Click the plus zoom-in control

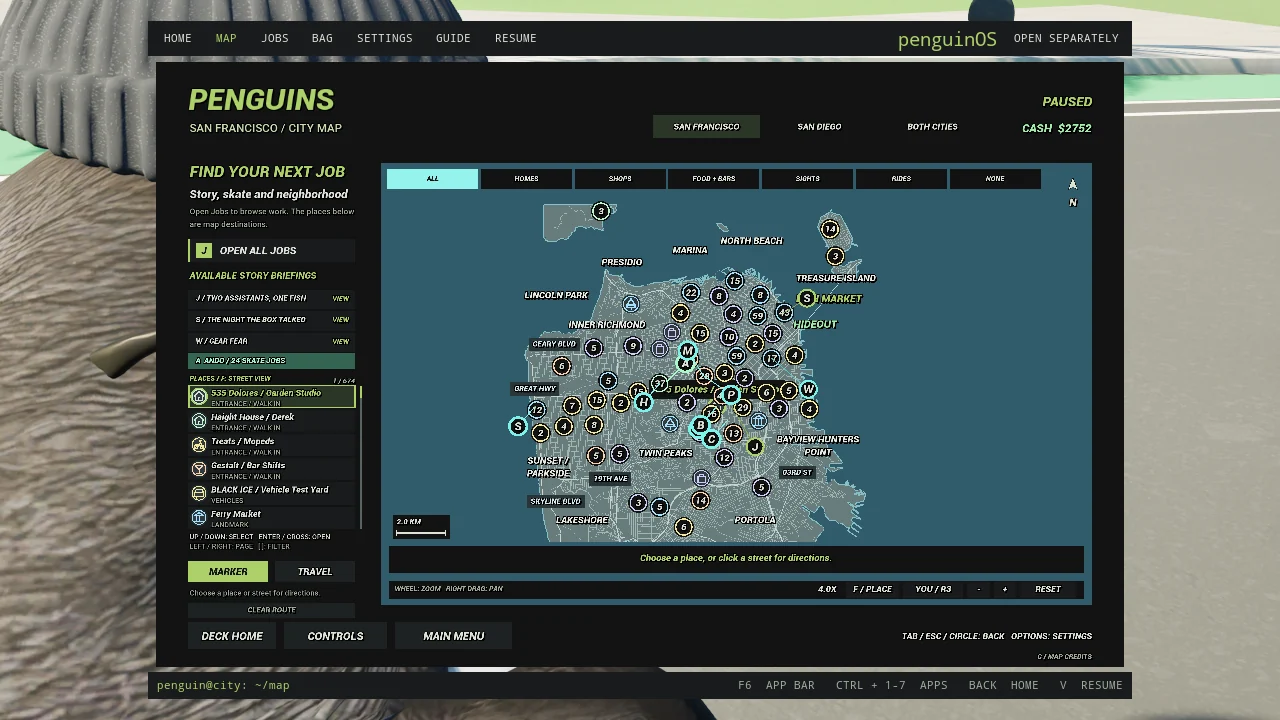click(x=1005, y=589)
